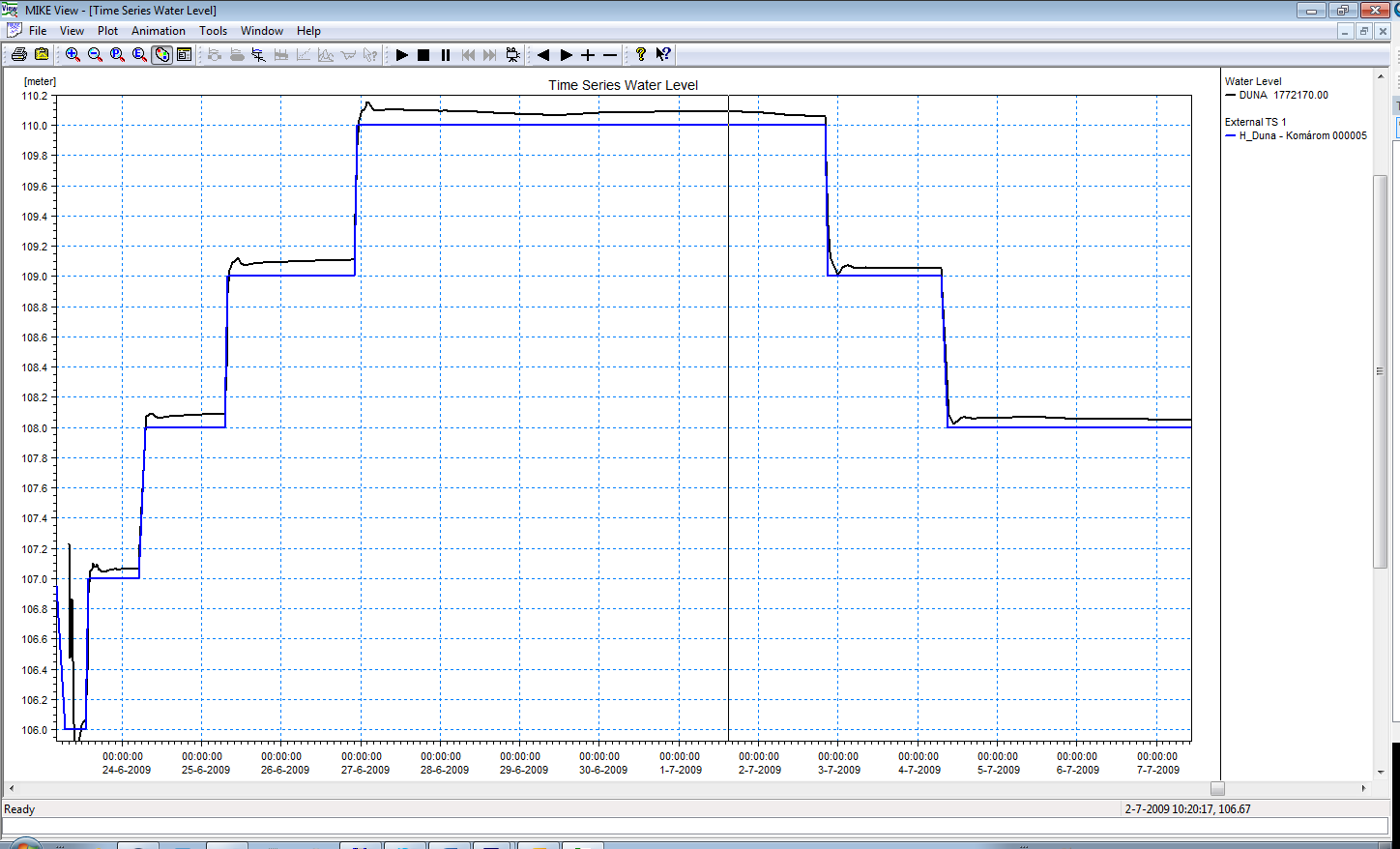Click the minus toolbar icon
This screenshot has width=1400, height=849.
[x=610, y=55]
